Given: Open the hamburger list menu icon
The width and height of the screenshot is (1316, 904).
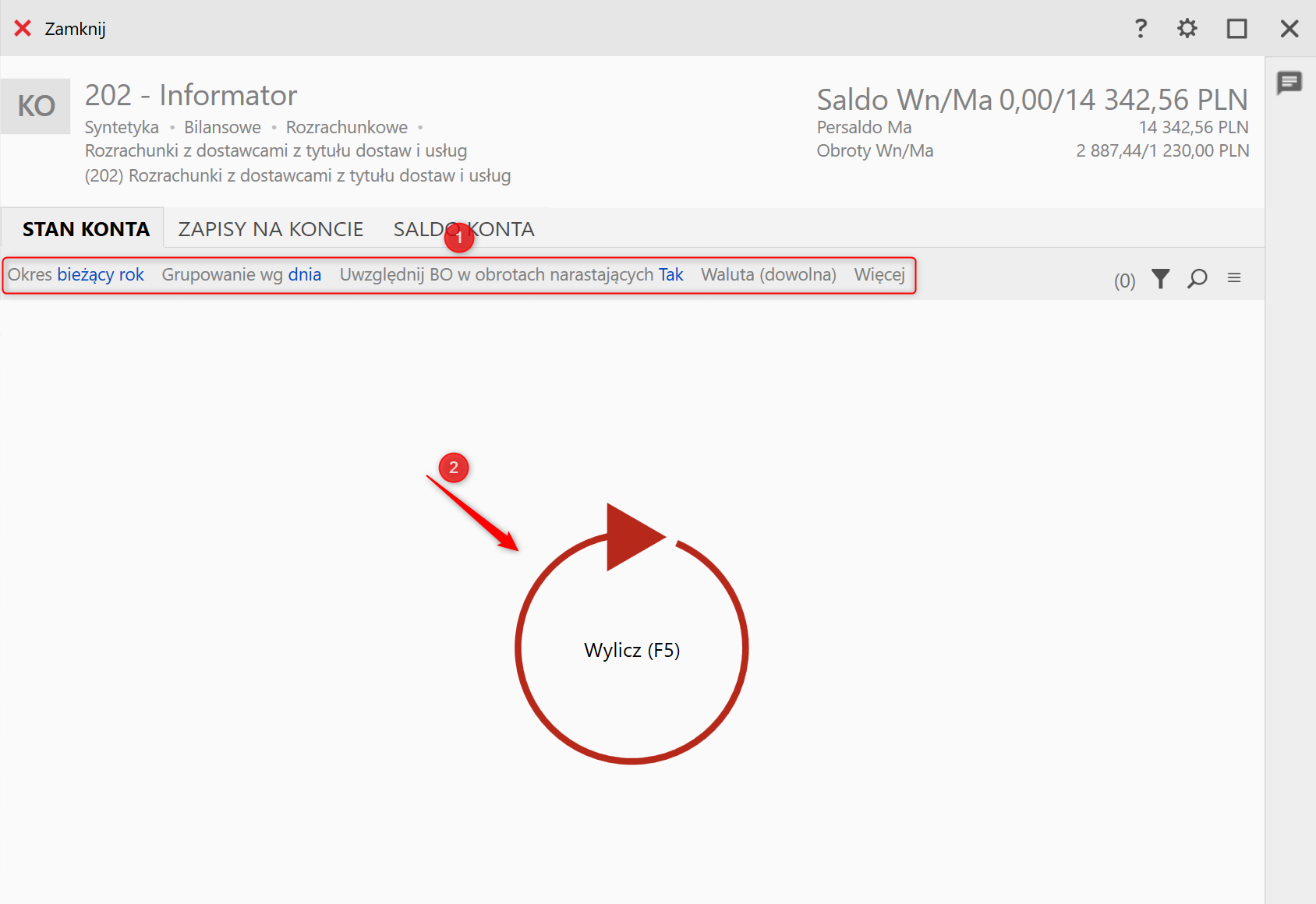Looking at the screenshot, I should click(x=1234, y=278).
